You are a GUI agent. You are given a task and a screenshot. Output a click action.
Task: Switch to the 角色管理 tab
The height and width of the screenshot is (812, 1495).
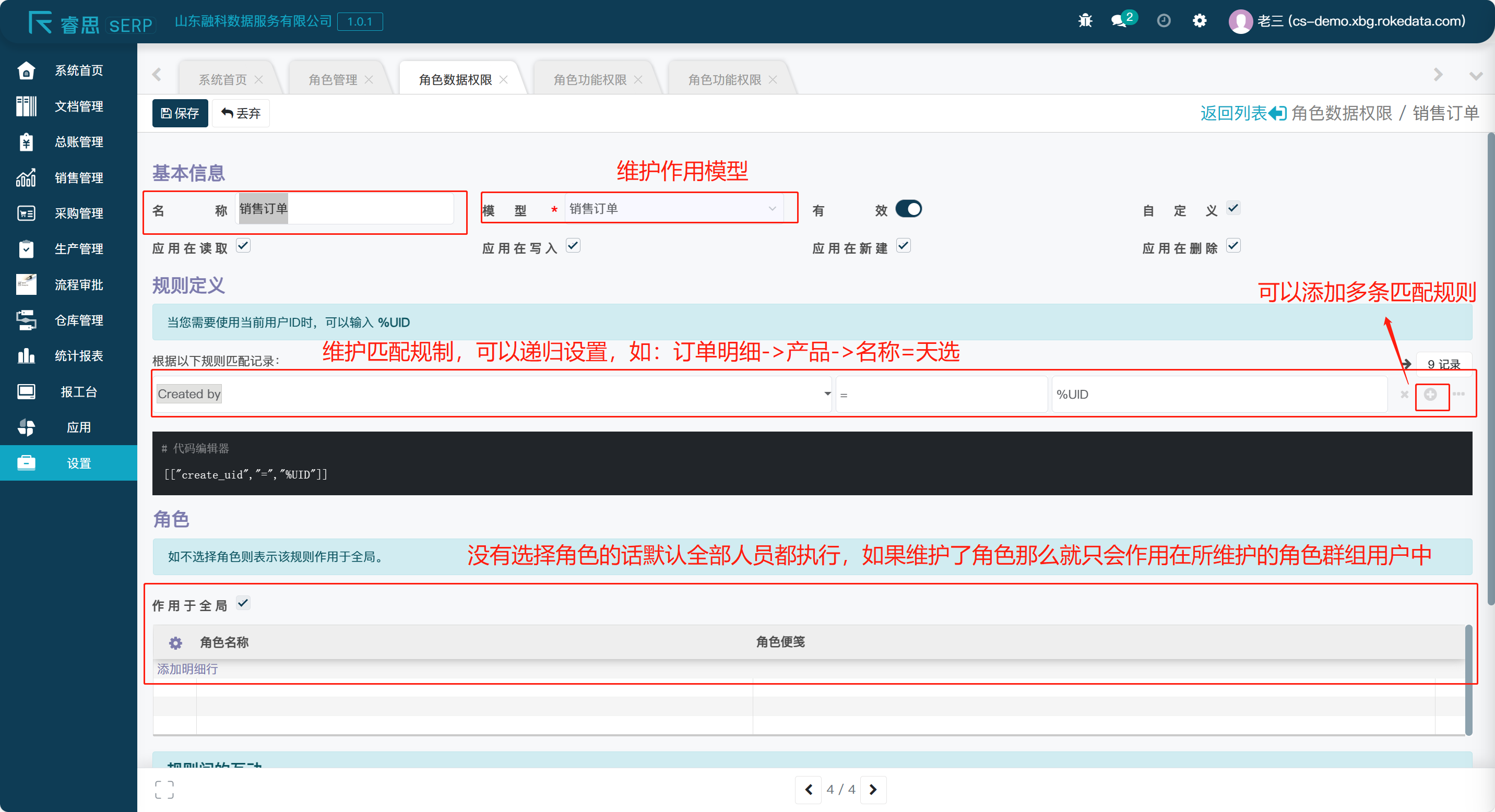pos(333,79)
